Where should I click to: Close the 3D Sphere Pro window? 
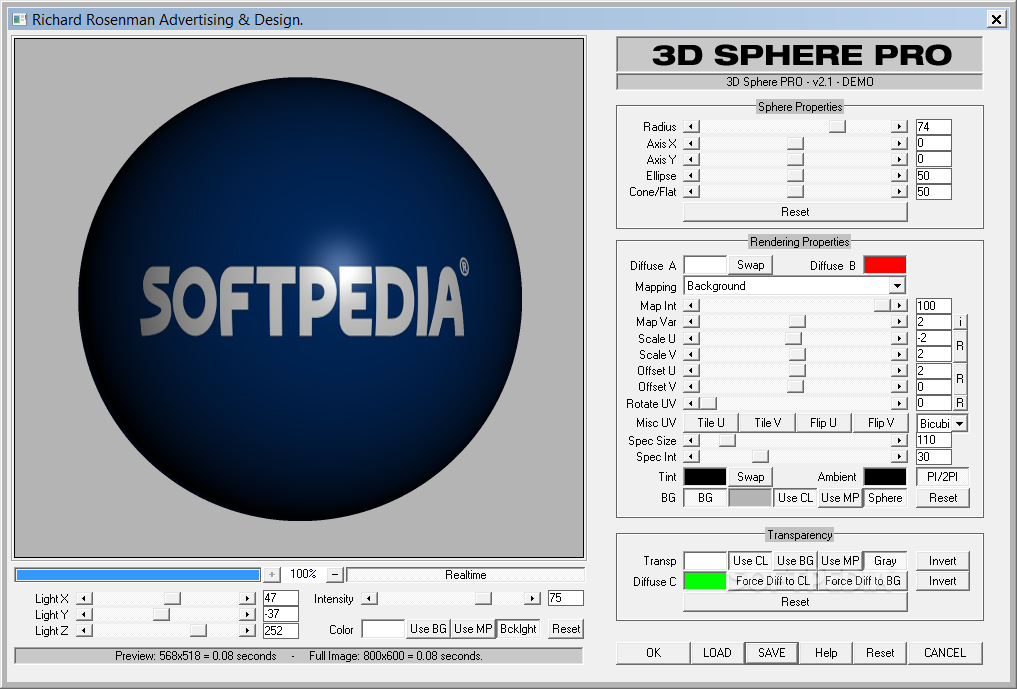[996, 19]
